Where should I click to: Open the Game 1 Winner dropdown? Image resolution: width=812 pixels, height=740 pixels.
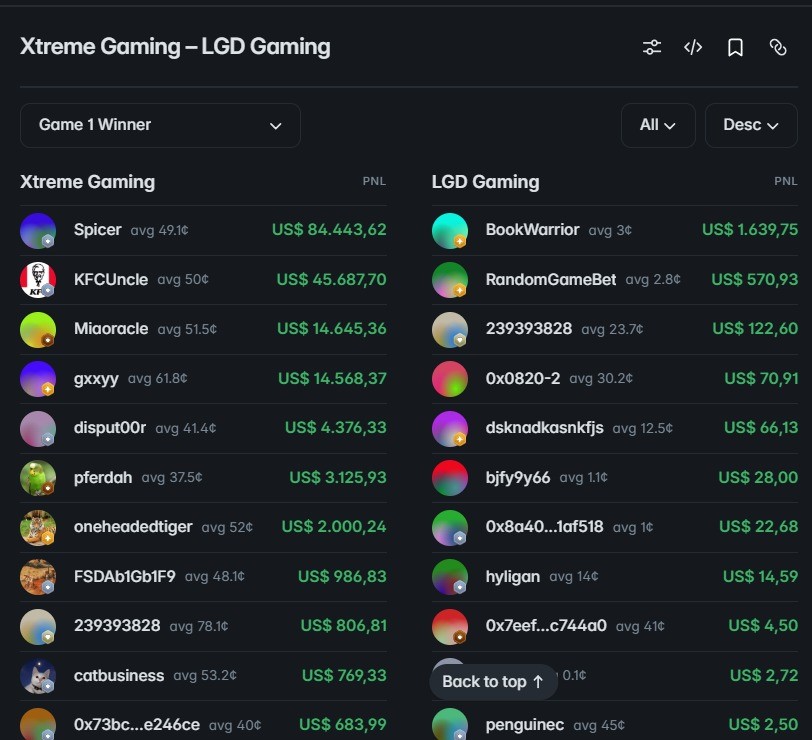(x=160, y=125)
